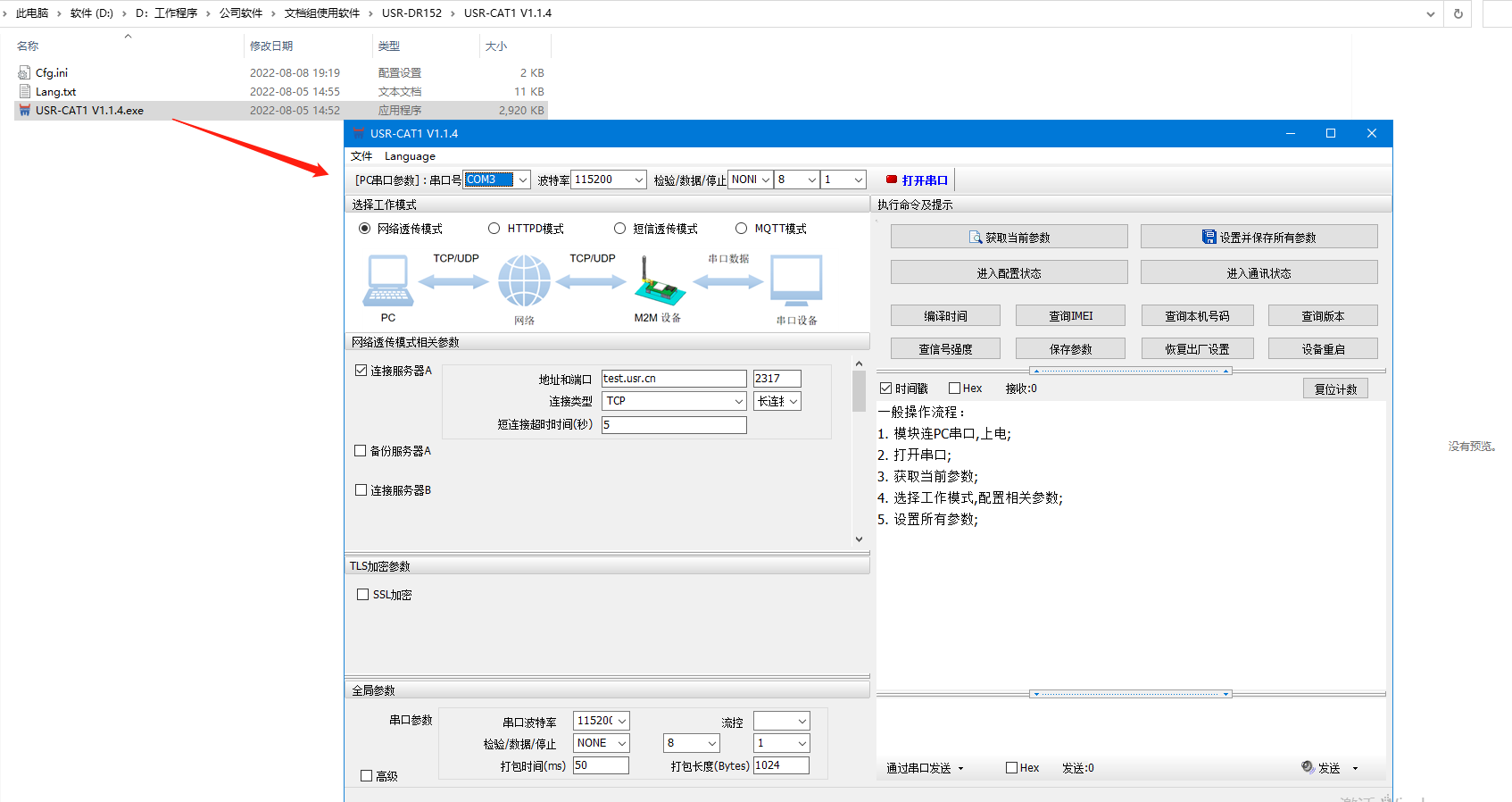Viewport: 1512px width, 802px height.
Task: Select the HTTPD模式 radio button
Action: click(x=494, y=229)
